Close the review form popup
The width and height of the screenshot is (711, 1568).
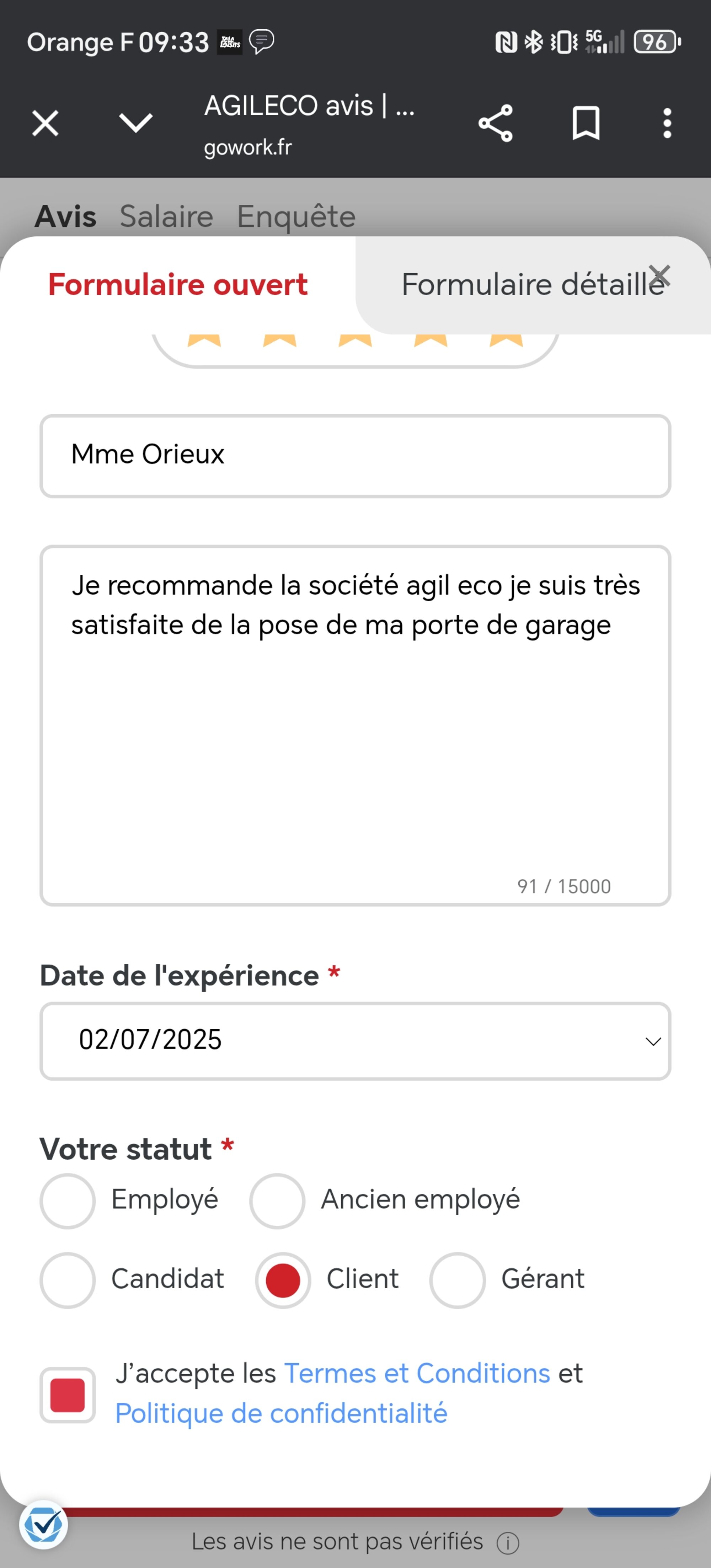tap(659, 276)
